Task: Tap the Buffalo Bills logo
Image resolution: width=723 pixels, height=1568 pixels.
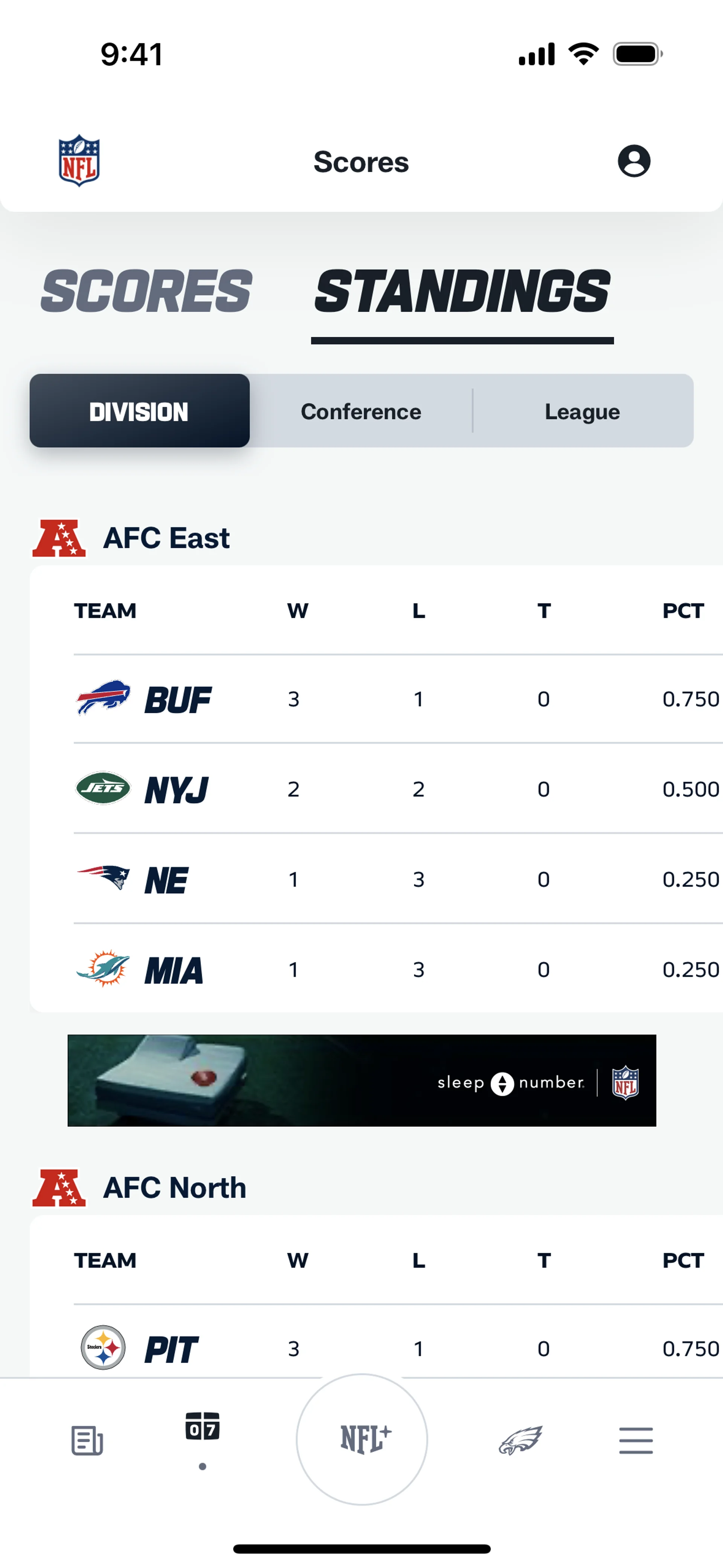Action: pyautogui.click(x=103, y=698)
